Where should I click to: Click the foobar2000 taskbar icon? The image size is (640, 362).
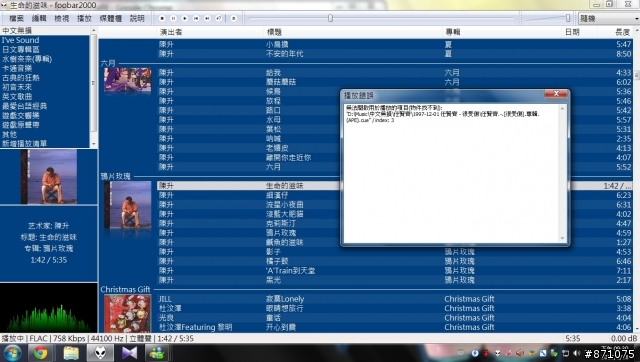click(x=100, y=353)
